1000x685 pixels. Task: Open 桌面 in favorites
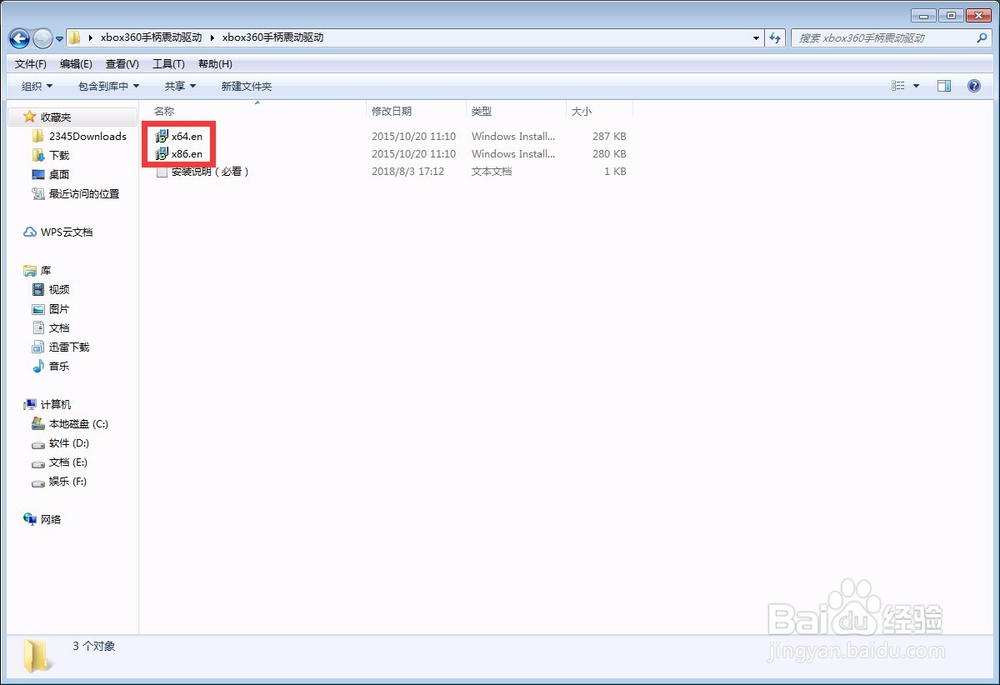point(59,175)
